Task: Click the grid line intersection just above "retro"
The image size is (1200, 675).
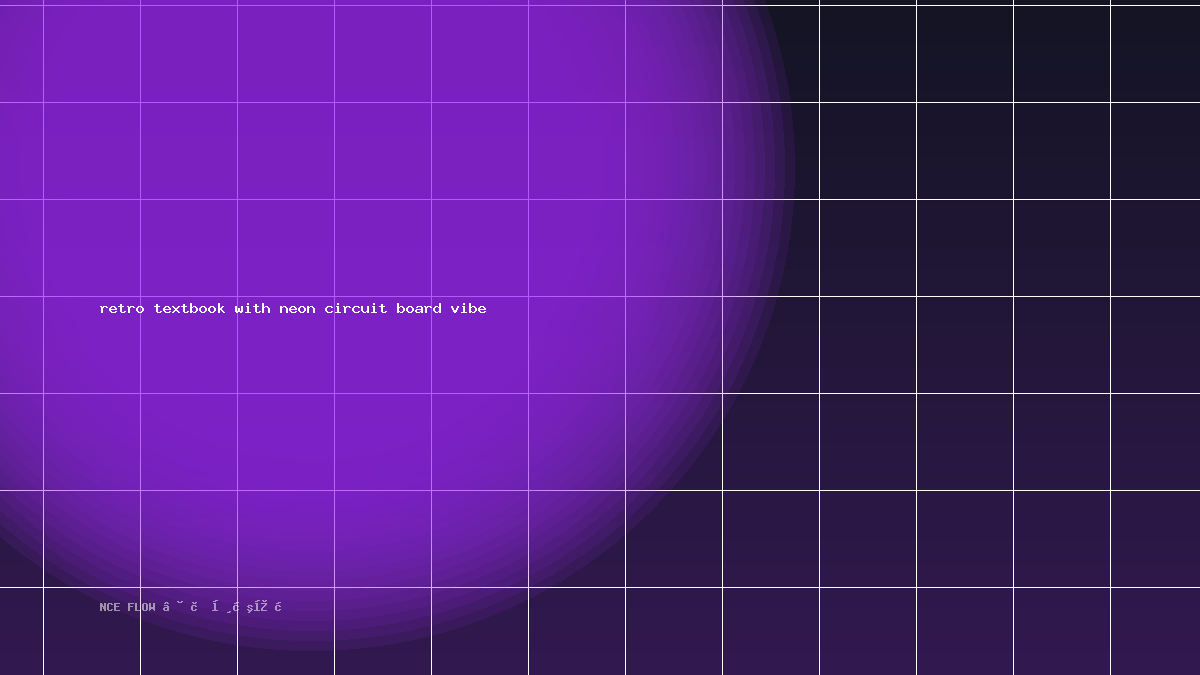Action: [x=140, y=296]
